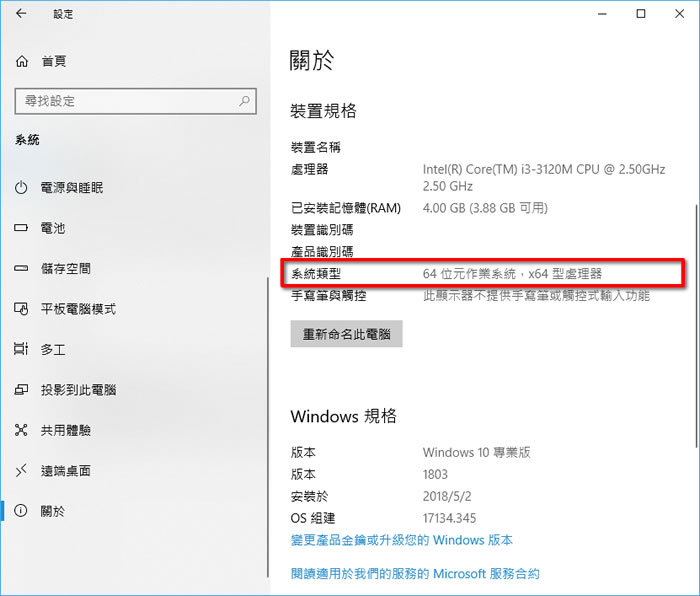Click the back arrow icon
This screenshot has height=596, width=700.
[21, 13]
